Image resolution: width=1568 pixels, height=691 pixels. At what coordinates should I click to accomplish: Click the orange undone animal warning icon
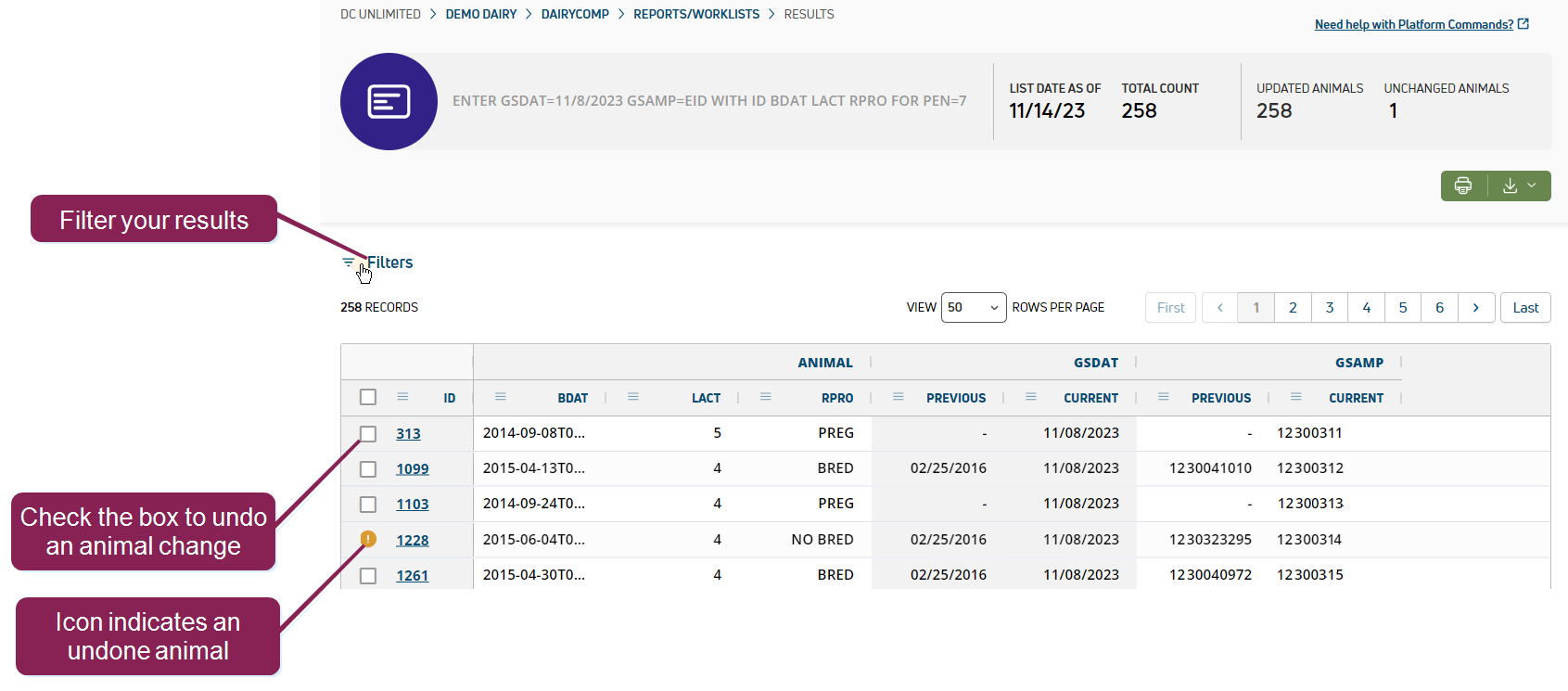click(x=368, y=539)
